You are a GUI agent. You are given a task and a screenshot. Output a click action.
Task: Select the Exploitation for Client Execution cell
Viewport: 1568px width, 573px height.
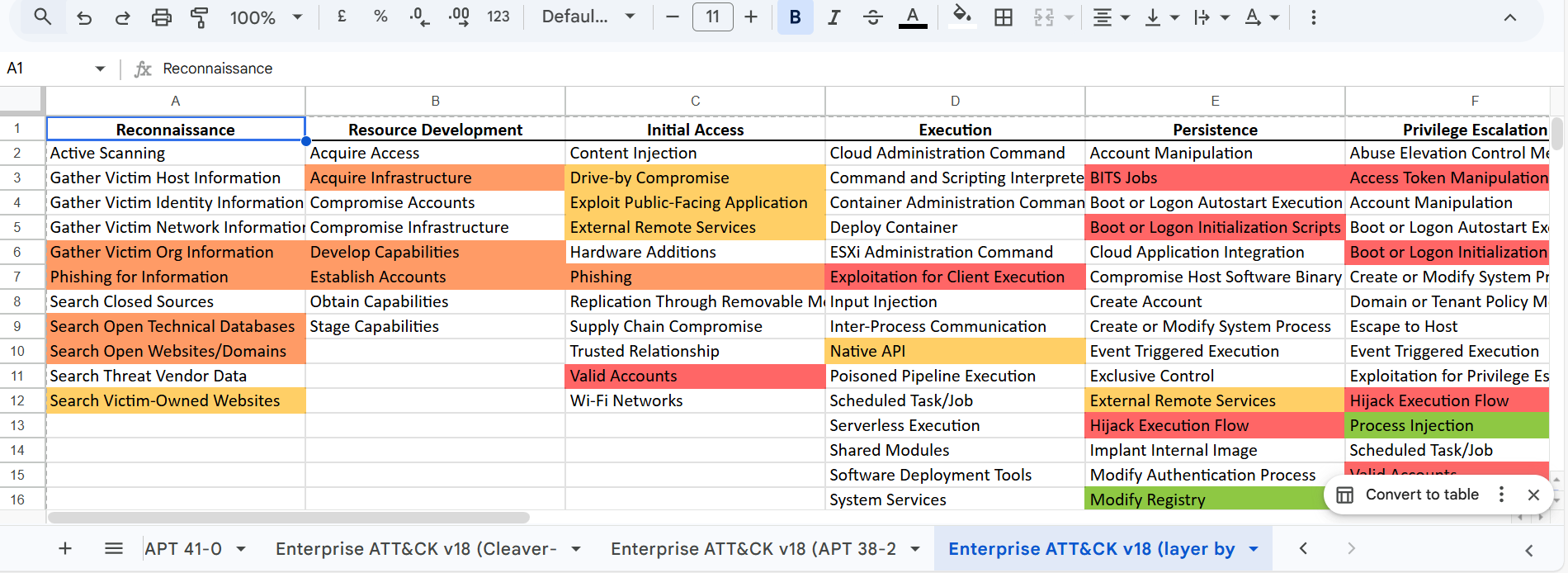point(955,277)
